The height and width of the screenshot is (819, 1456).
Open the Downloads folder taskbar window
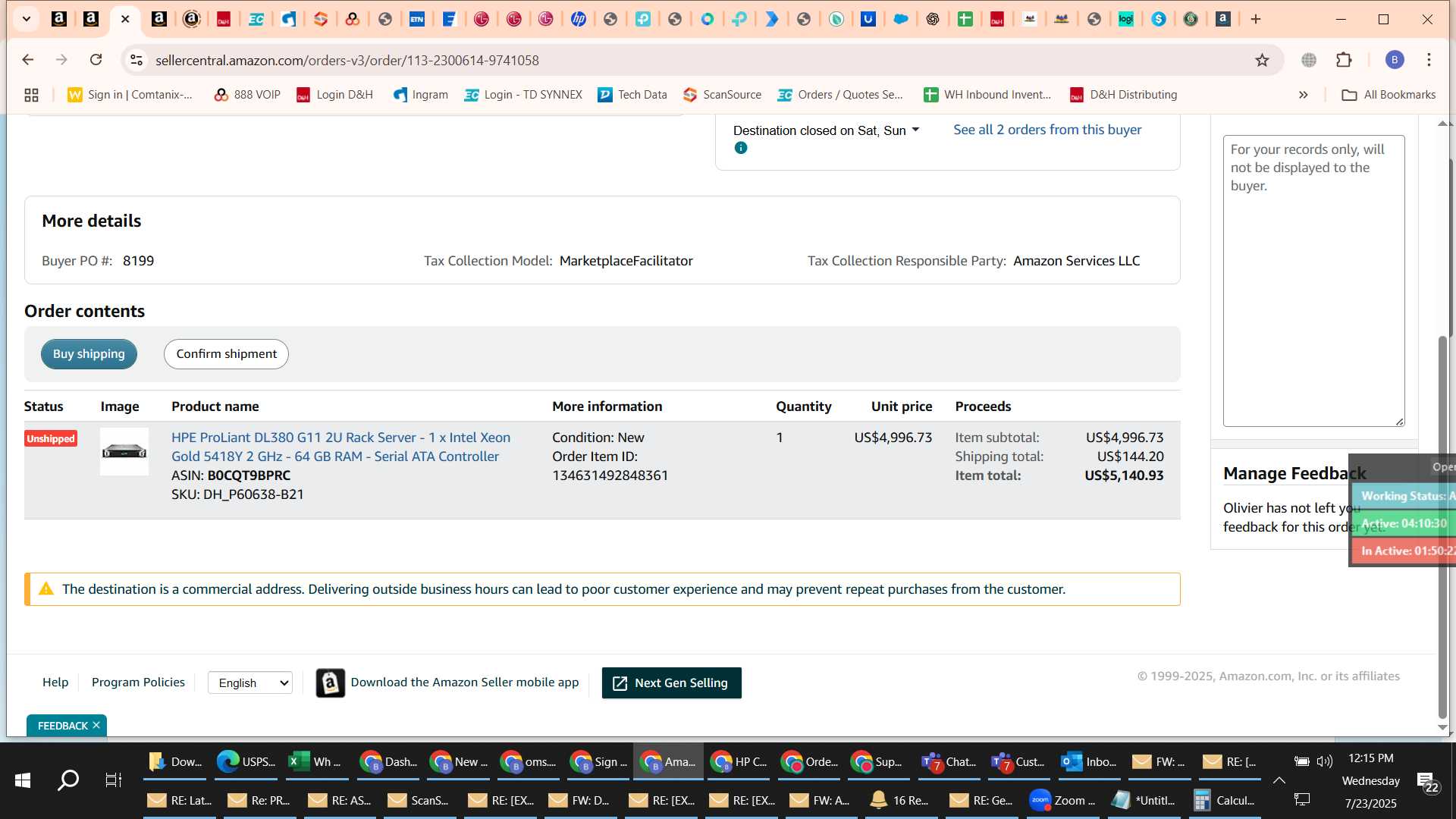click(175, 761)
